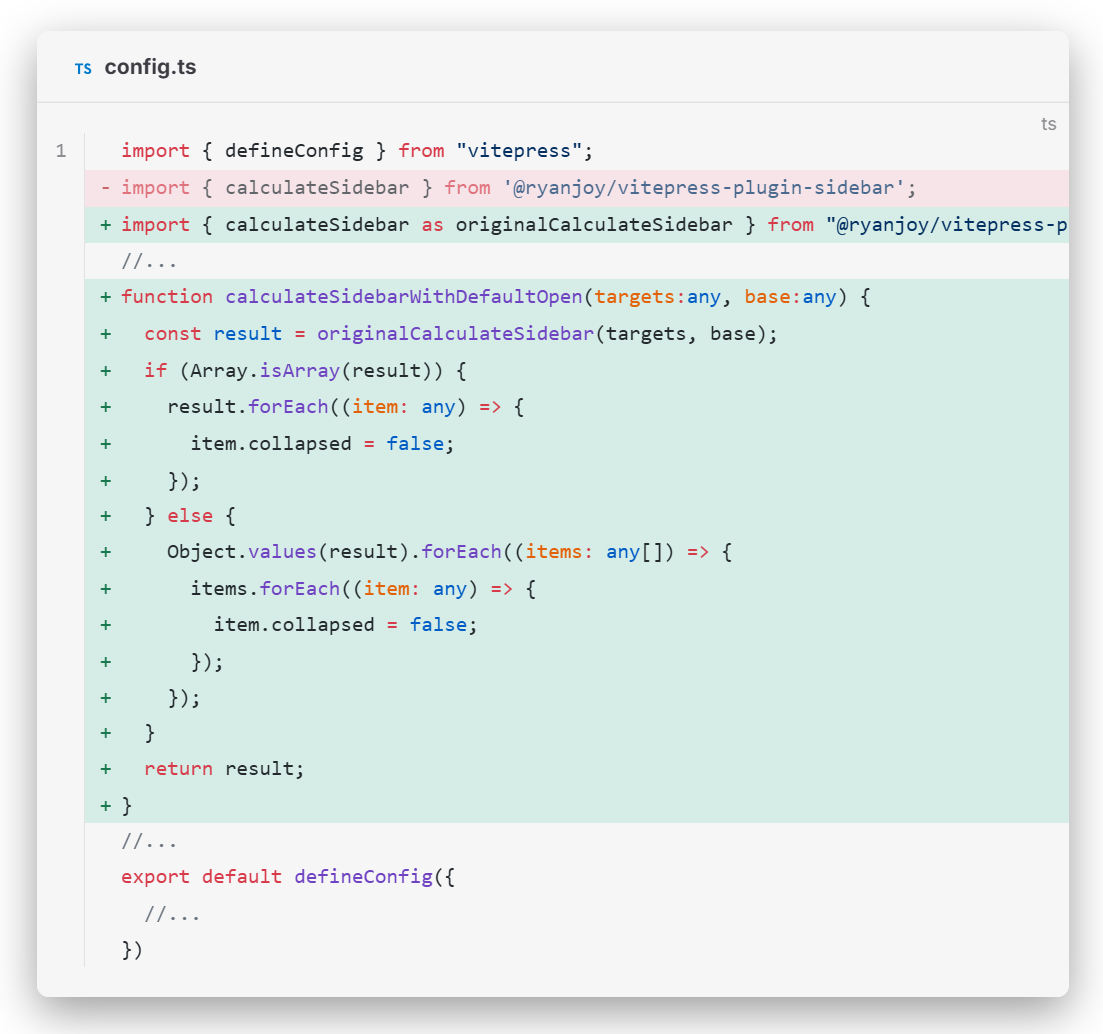The image size is (1103, 1034).
Task: Click line number 1 in the gutter
Action: click(x=61, y=151)
